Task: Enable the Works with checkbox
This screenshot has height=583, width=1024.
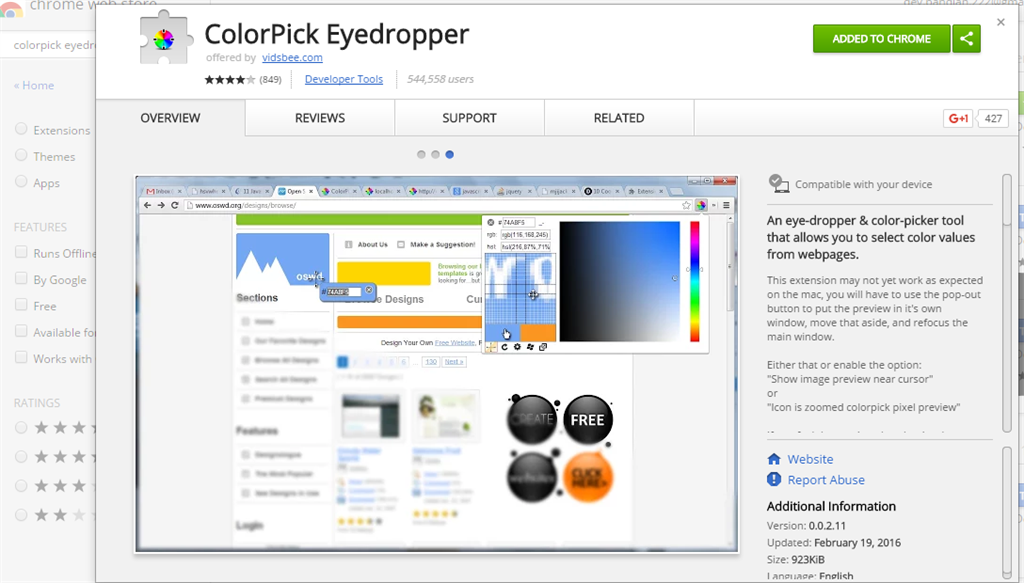Action: tap(21, 357)
